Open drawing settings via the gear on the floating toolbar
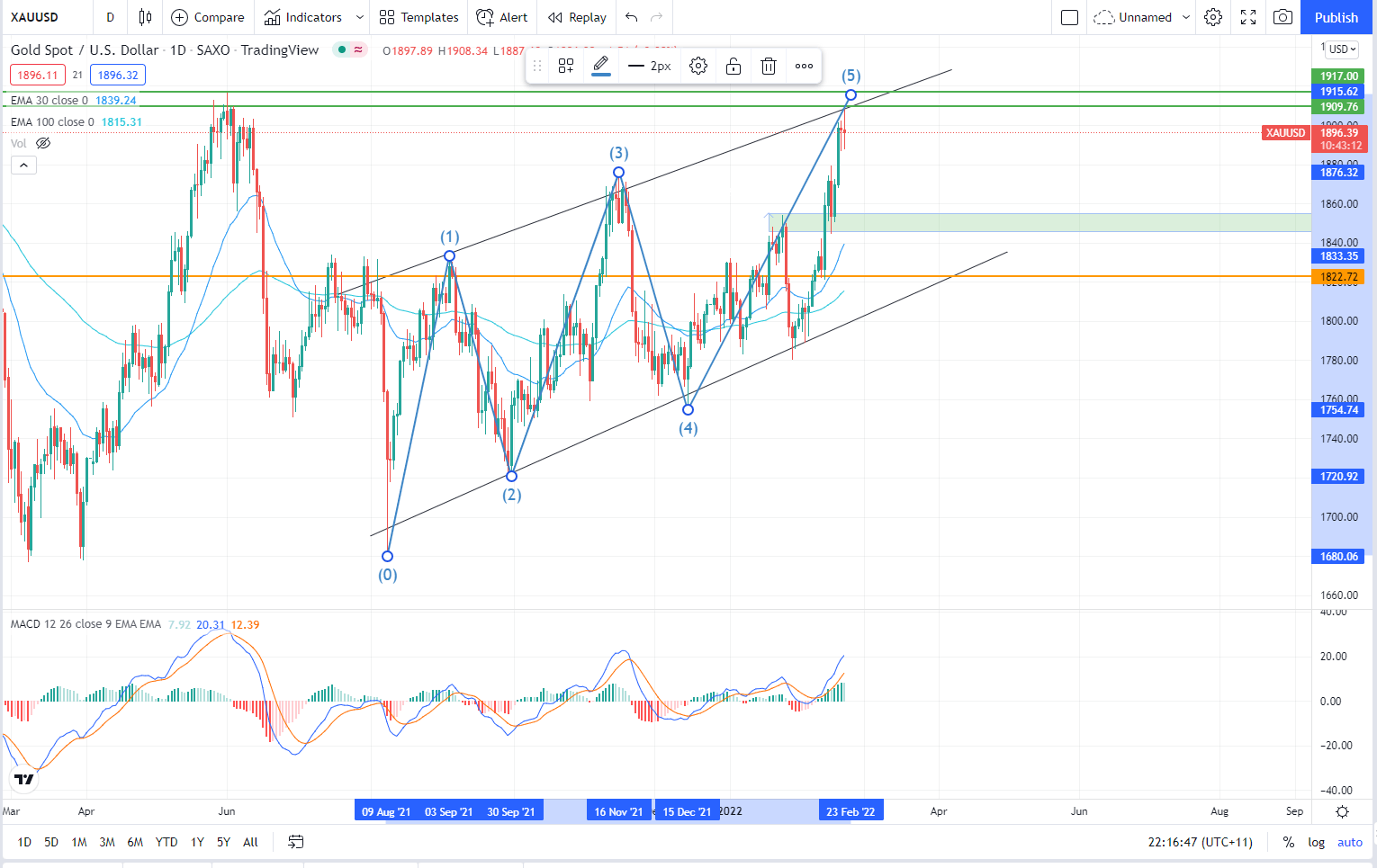The image size is (1377, 868). pos(697,65)
